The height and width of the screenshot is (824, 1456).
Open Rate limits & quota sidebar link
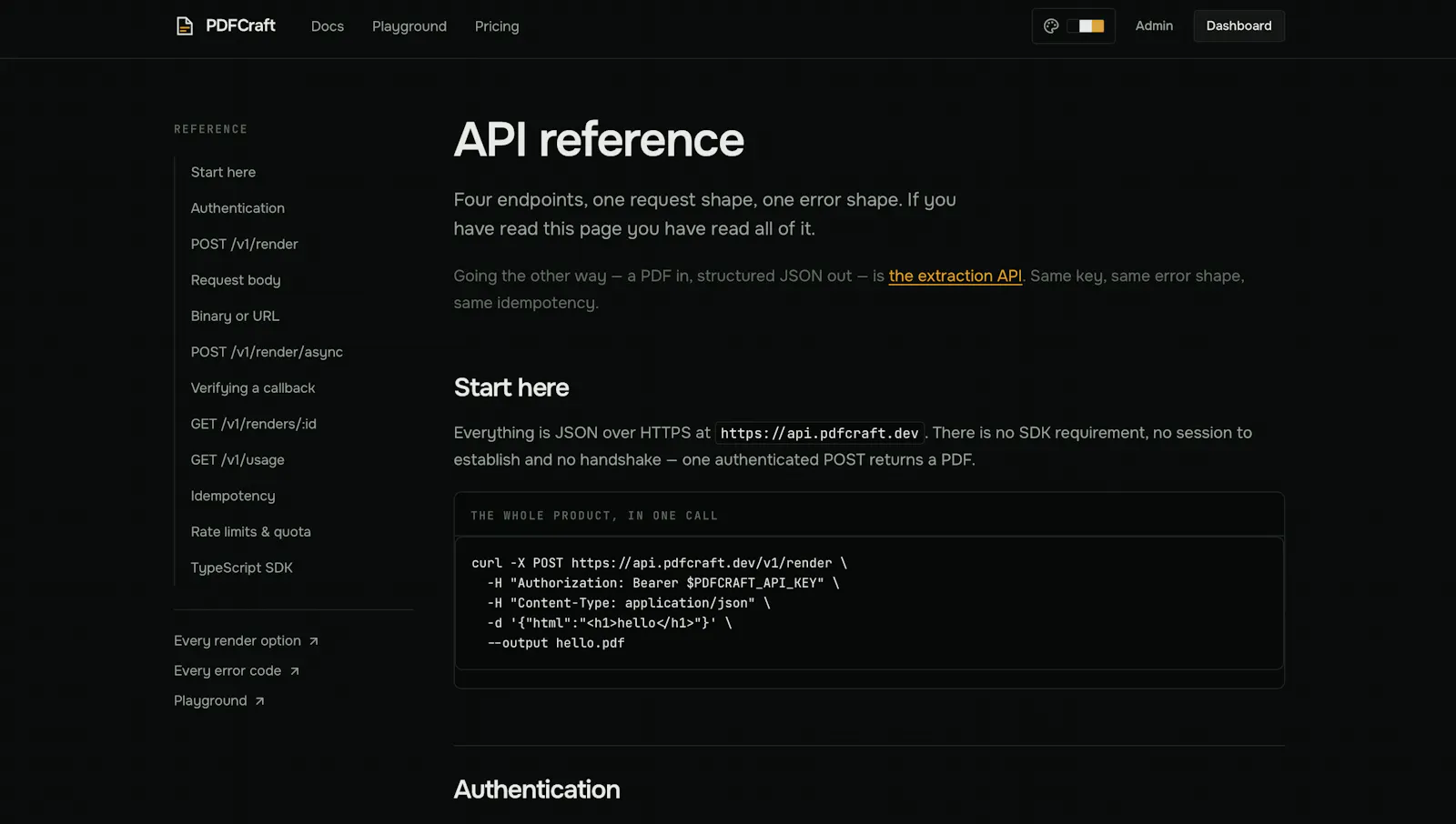click(x=251, y=532)
